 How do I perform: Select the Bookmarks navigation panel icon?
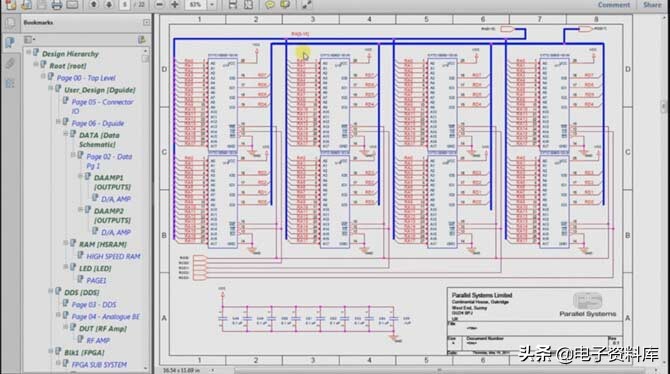[x=10, y=42]
